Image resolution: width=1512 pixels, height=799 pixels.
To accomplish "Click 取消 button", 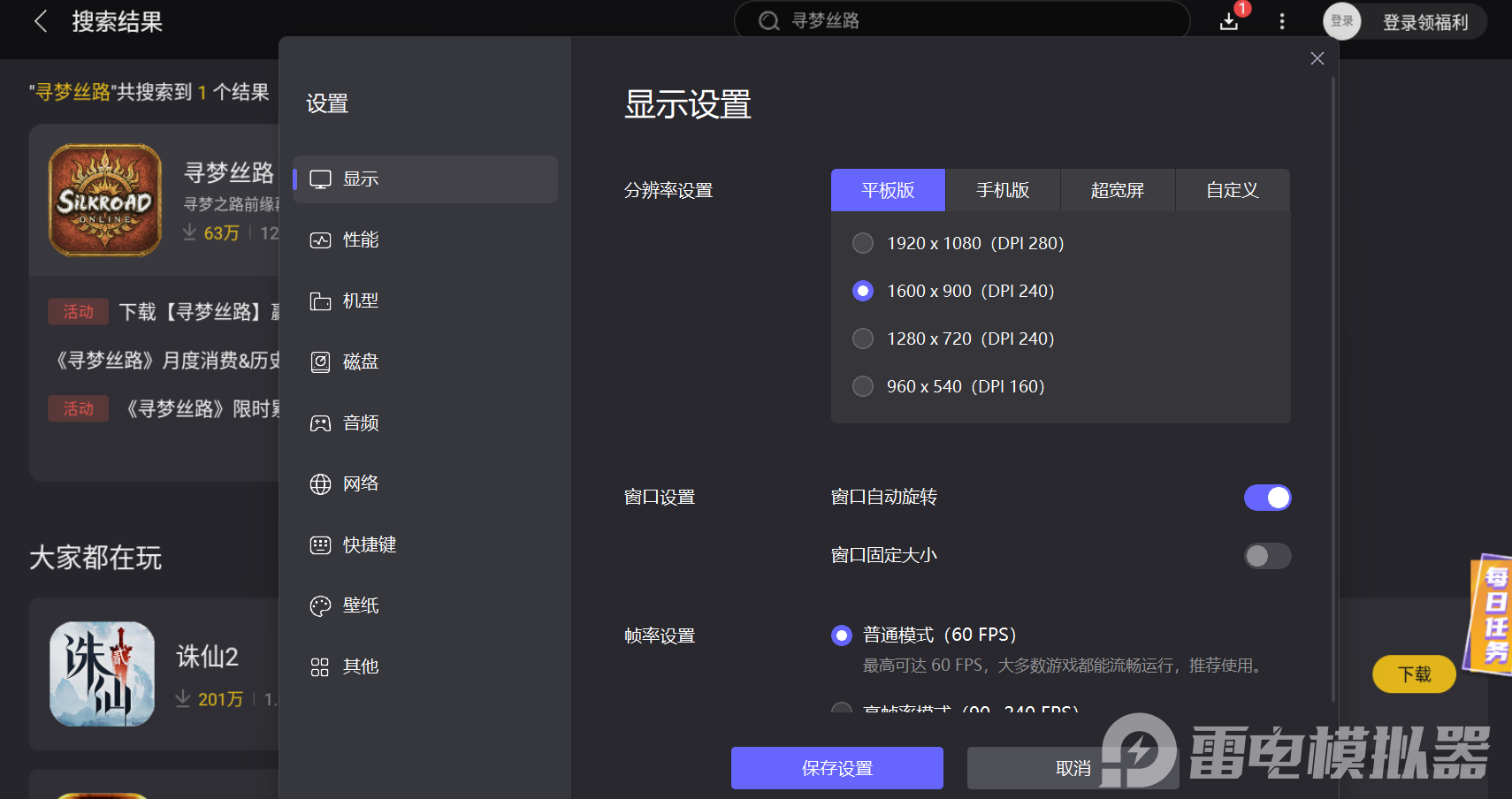I will point(1073,768).
